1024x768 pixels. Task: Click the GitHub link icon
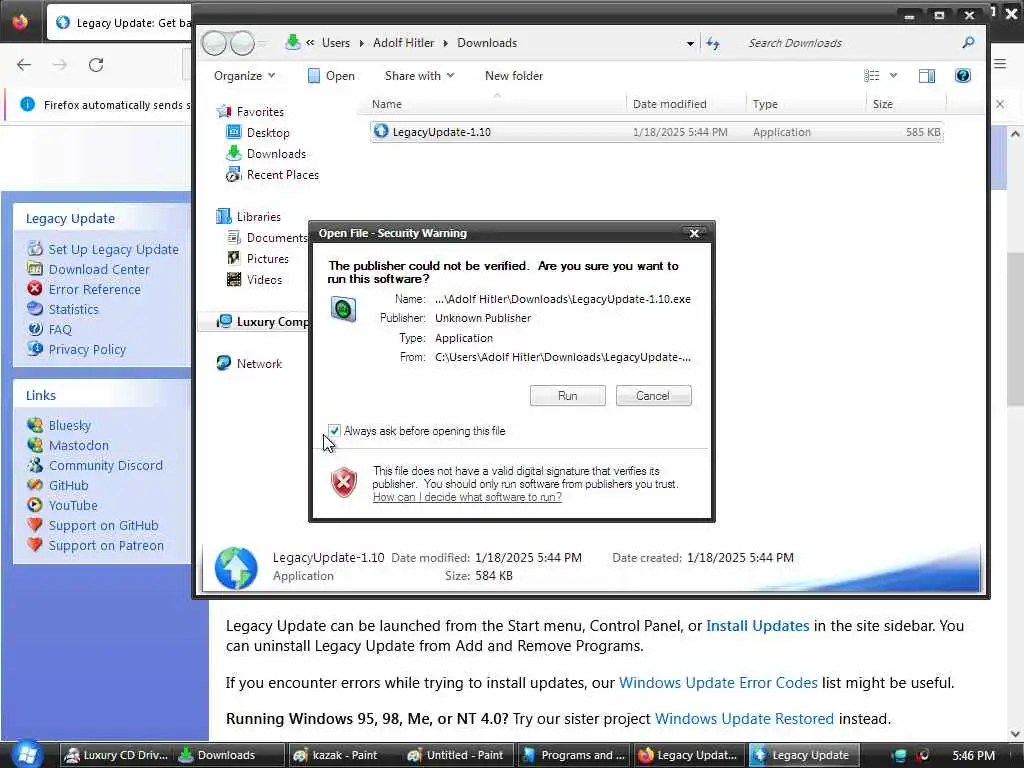pos(35,485)
